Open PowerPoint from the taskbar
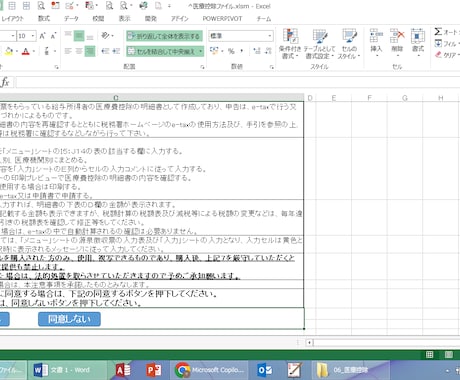This screenshot has width=460, height=380. coord(153,370)
